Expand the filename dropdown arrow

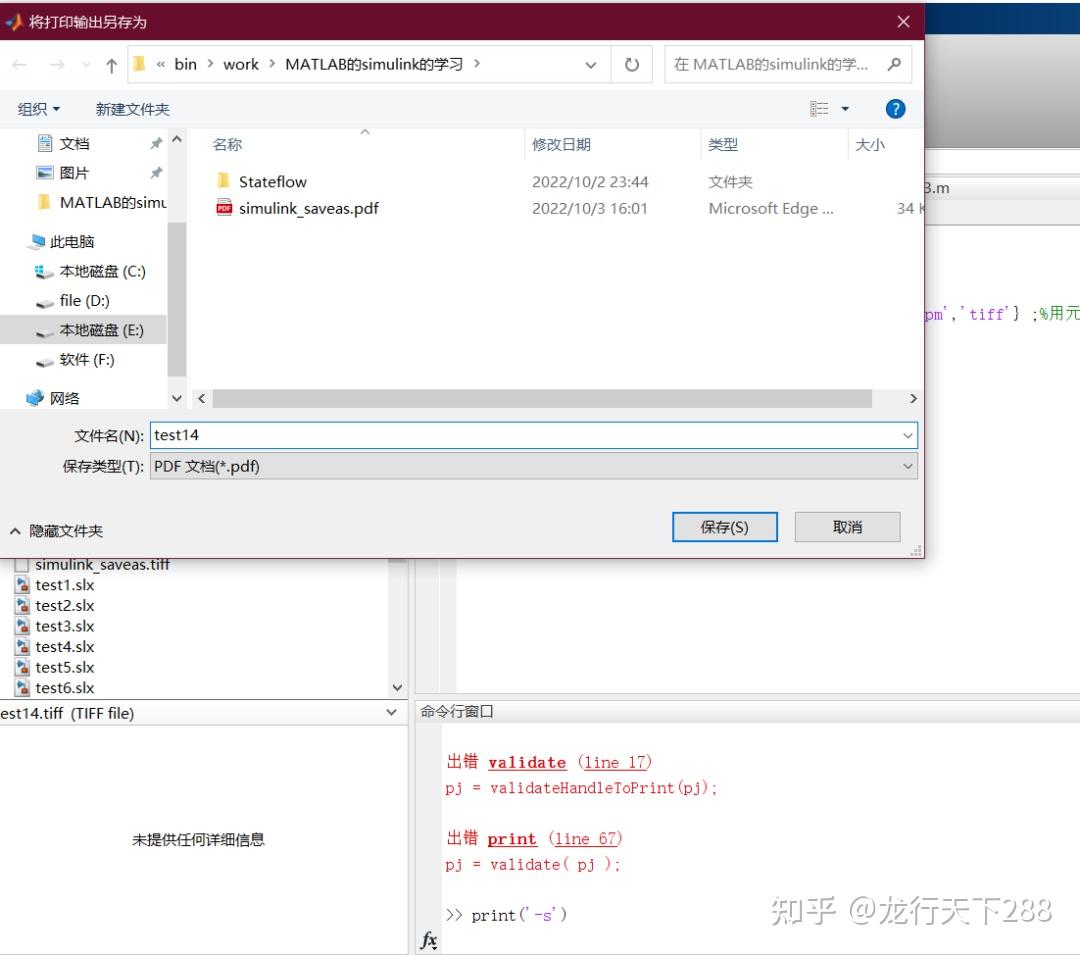point(906,435)
